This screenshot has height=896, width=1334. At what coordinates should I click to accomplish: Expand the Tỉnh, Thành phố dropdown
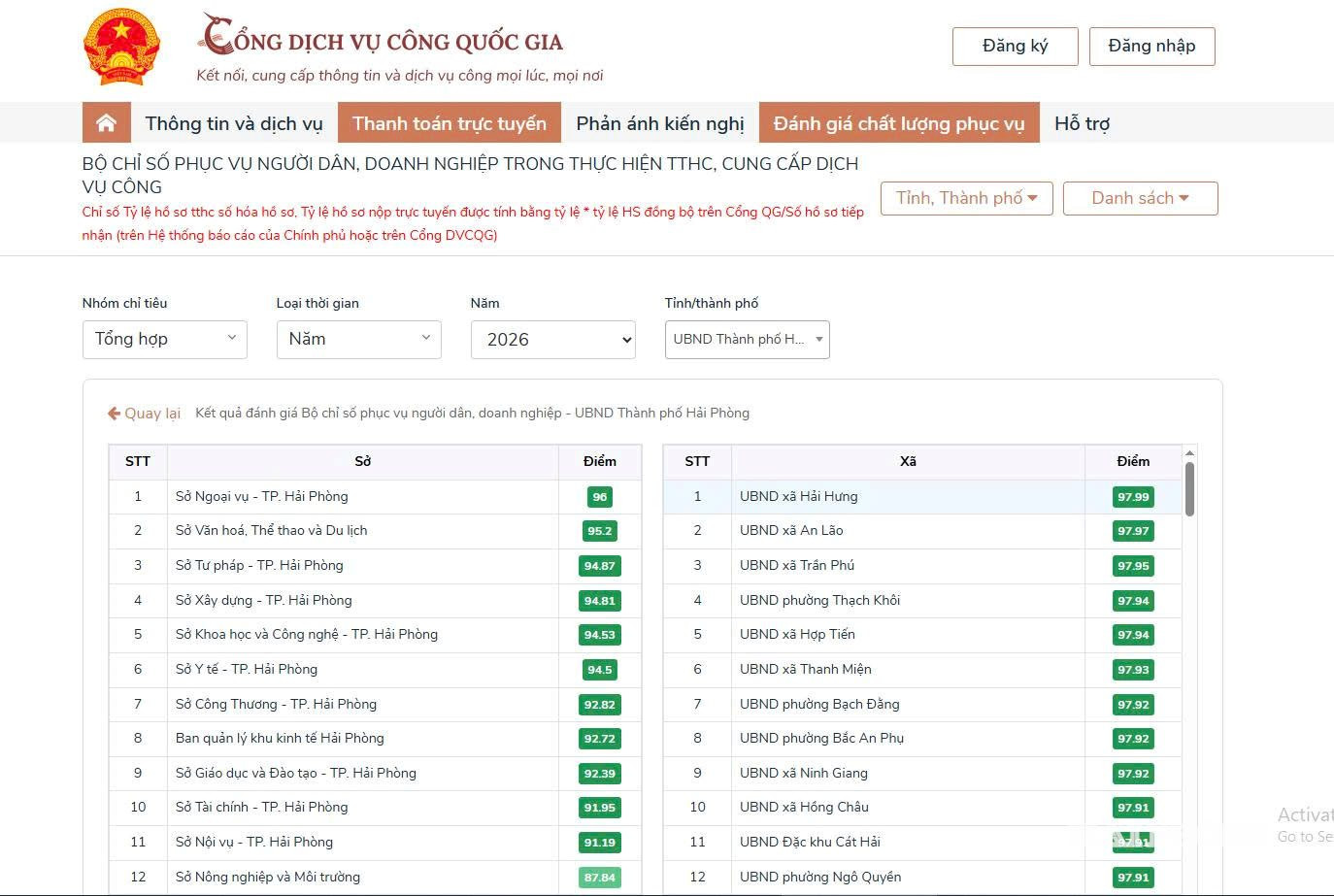point(967,198)
